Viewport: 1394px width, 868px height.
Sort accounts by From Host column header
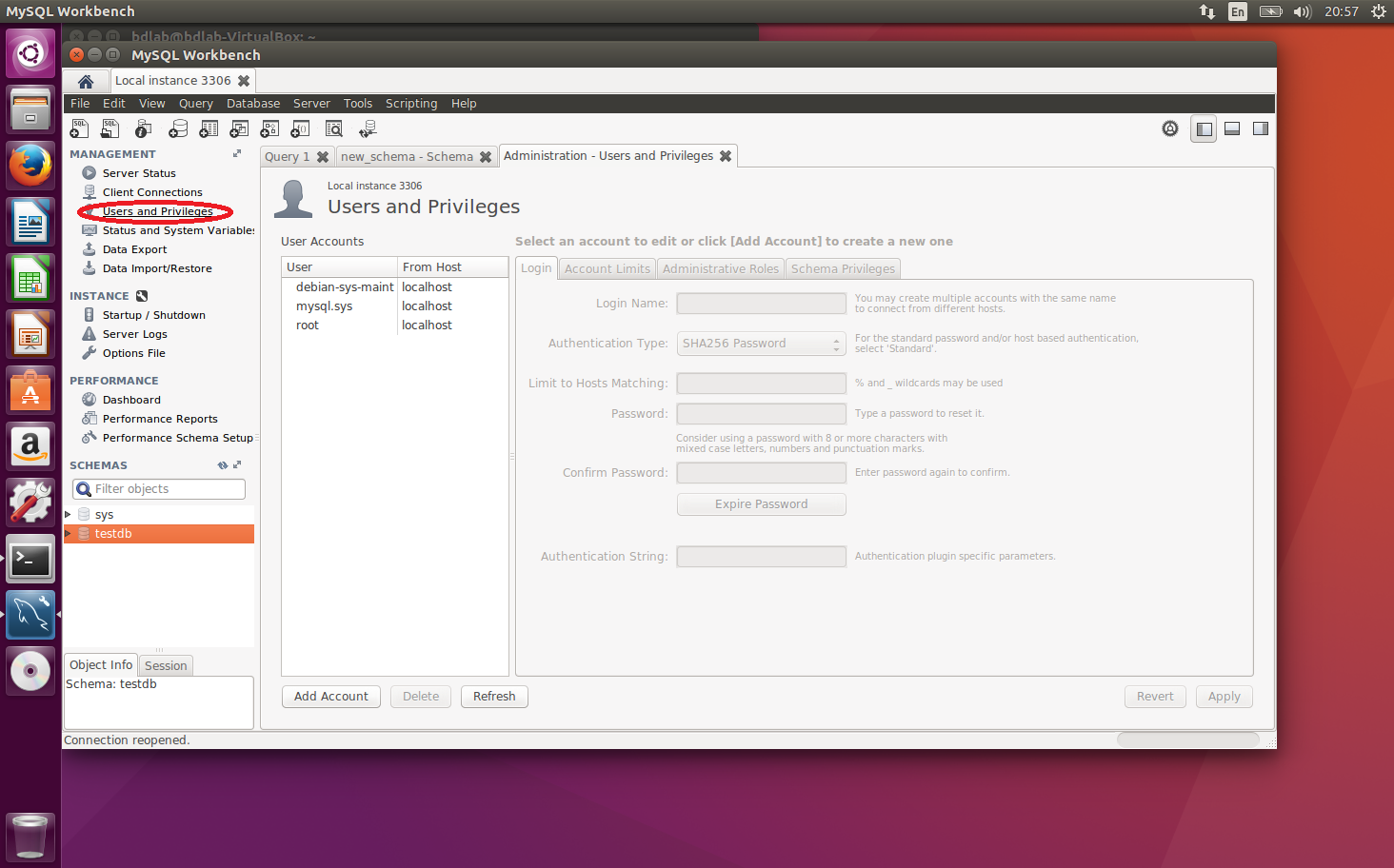click(x=452, y=267)
